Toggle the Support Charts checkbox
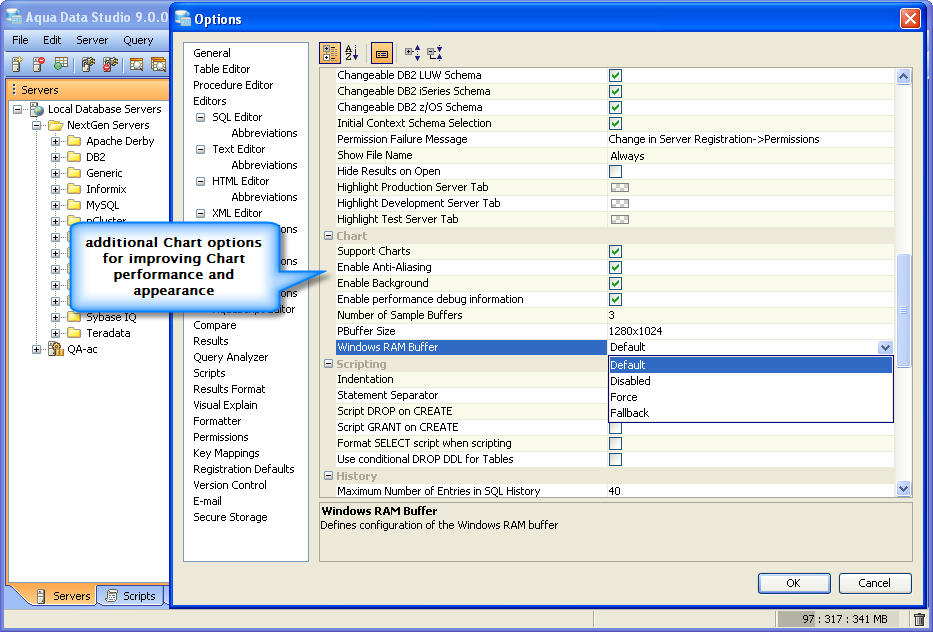This screenshot has width=933, height=632. (x=615, y=252)
